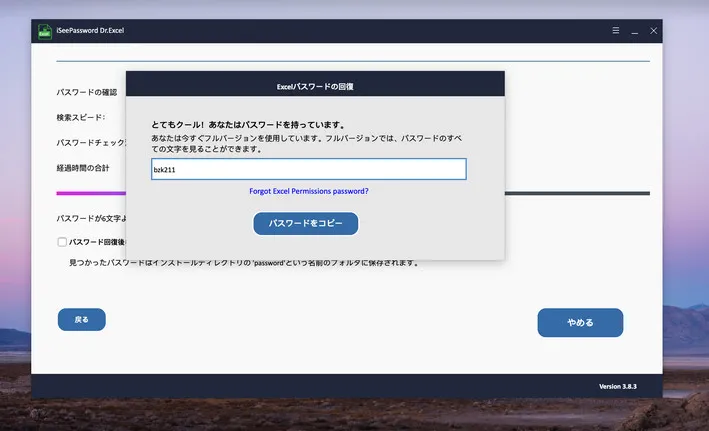
Task: Click the Version 3.8.3 text
Action: point(618,386)
